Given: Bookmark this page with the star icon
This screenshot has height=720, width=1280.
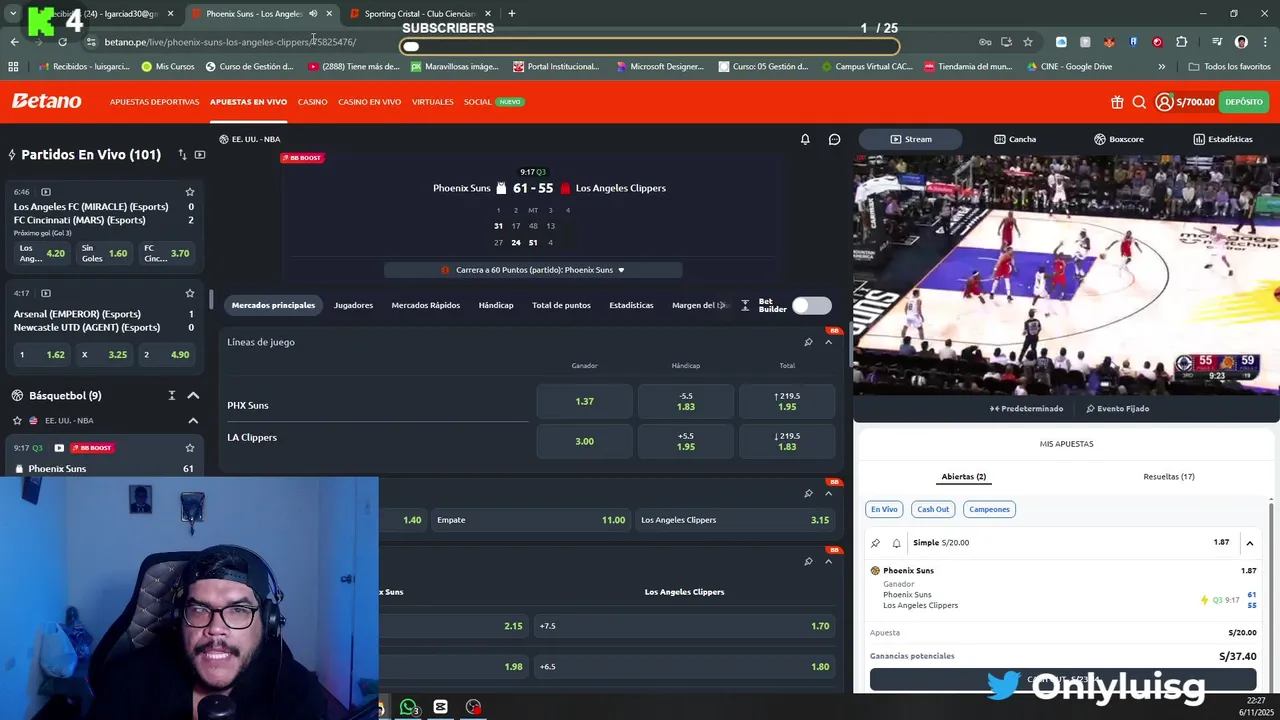Looking at the screenshot, I should tap(1028, 42).
